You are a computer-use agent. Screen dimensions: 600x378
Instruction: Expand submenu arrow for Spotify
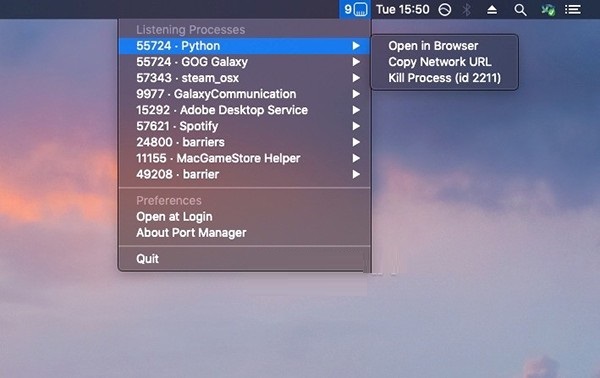click(x=356, y=126)
